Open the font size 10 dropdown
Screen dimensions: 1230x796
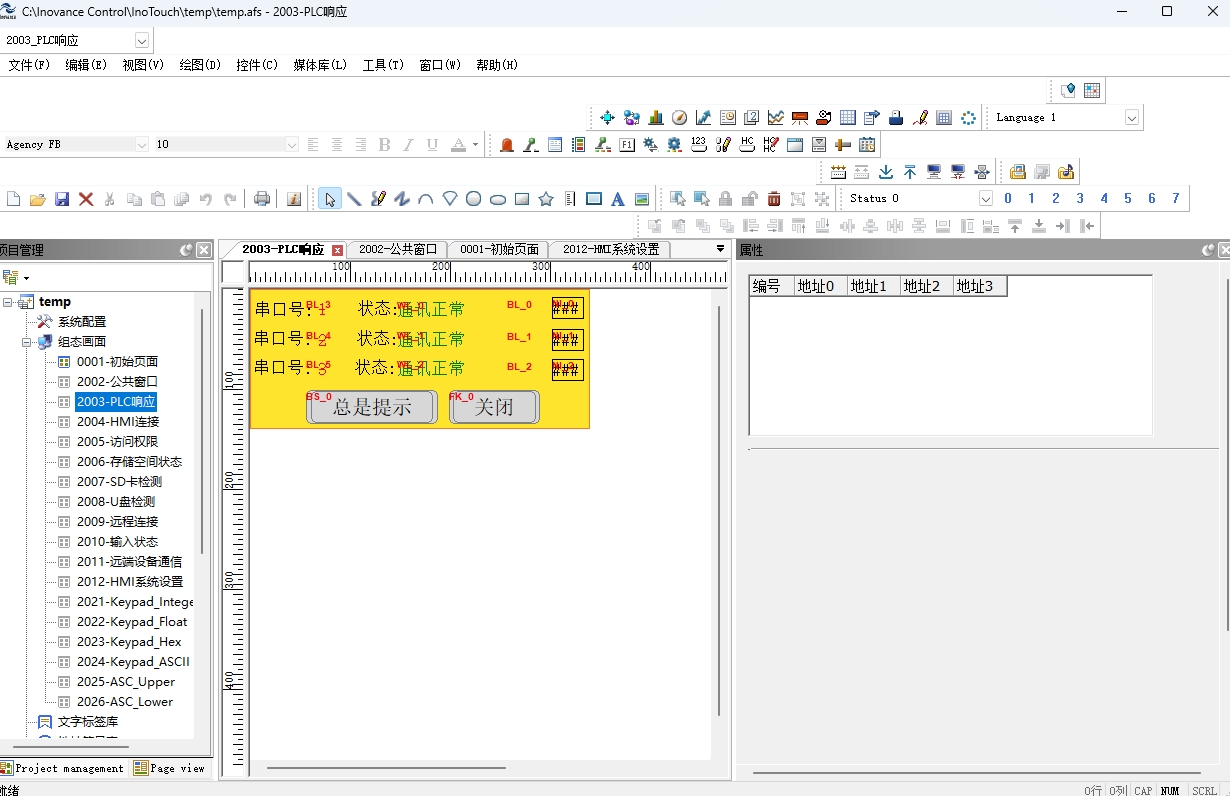coord(292,145)
